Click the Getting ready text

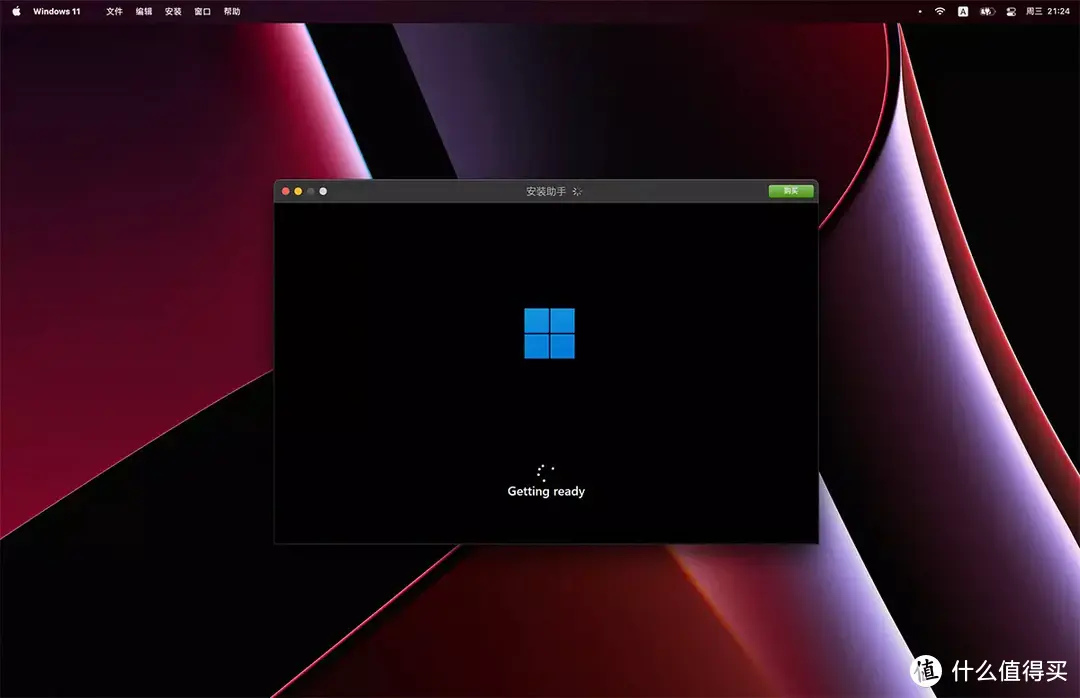[x=546, y=491]
